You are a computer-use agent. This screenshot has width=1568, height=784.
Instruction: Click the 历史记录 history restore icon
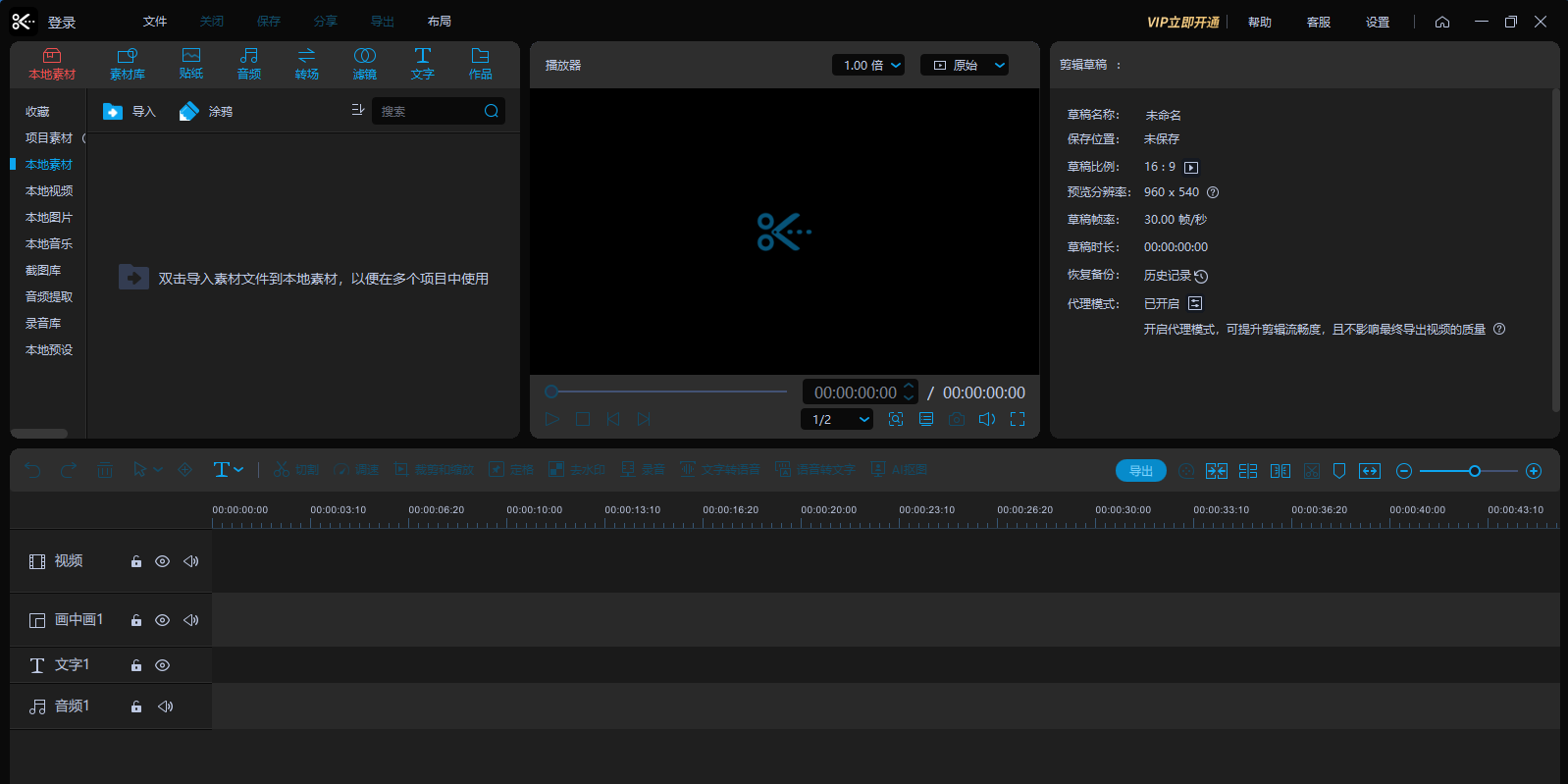point(1201,277)
